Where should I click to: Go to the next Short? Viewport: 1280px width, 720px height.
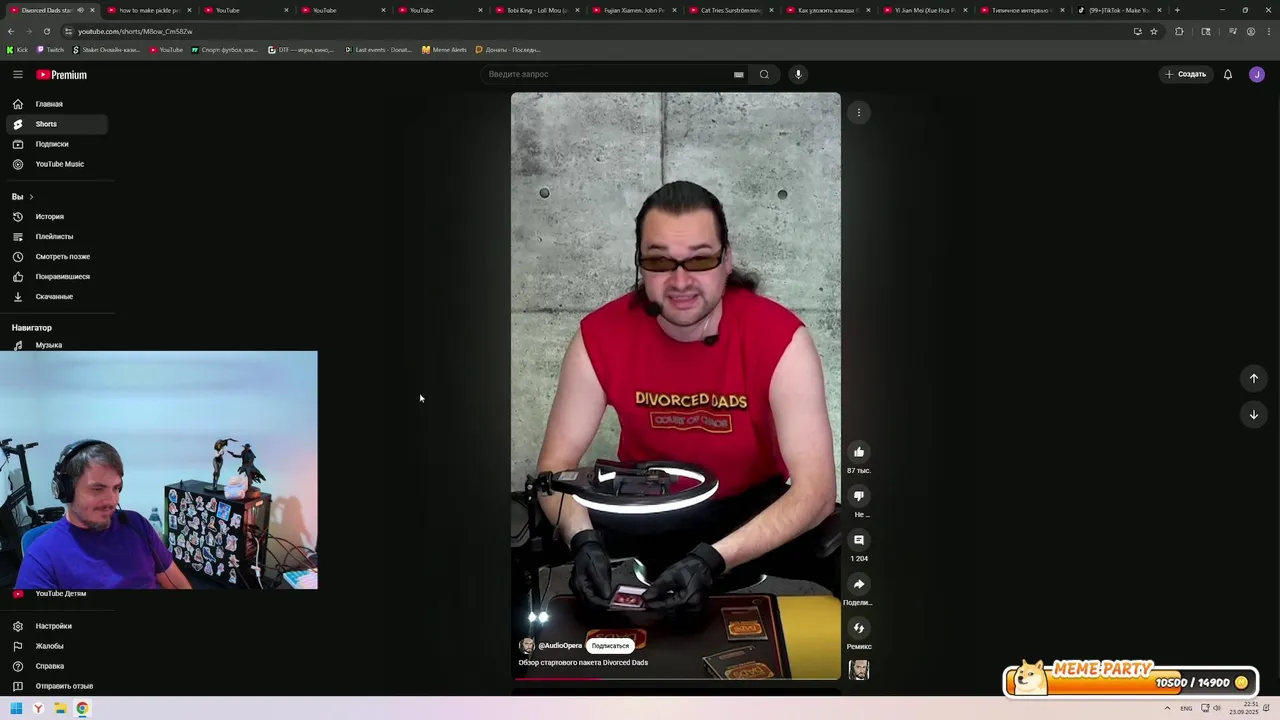pos(1254,414)
